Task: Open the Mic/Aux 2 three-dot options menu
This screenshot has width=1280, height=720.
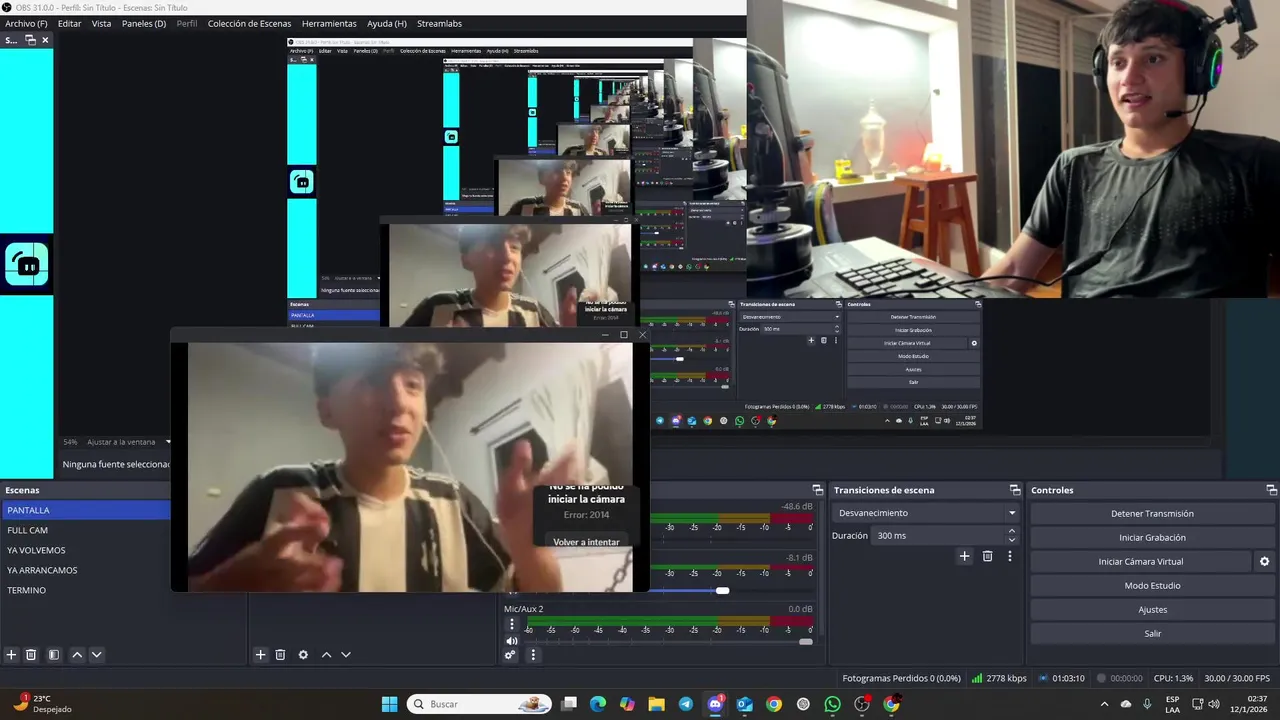Action: pos(512,624)
